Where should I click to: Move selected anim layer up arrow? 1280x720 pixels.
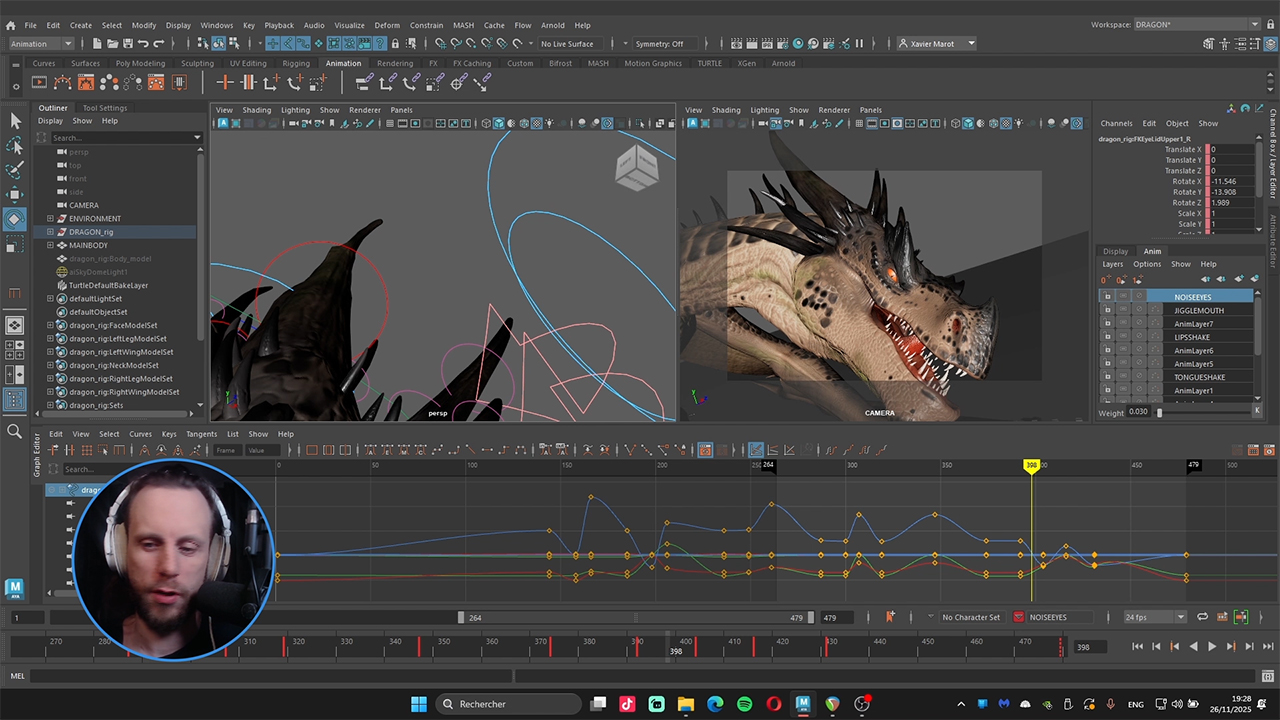1205,279
